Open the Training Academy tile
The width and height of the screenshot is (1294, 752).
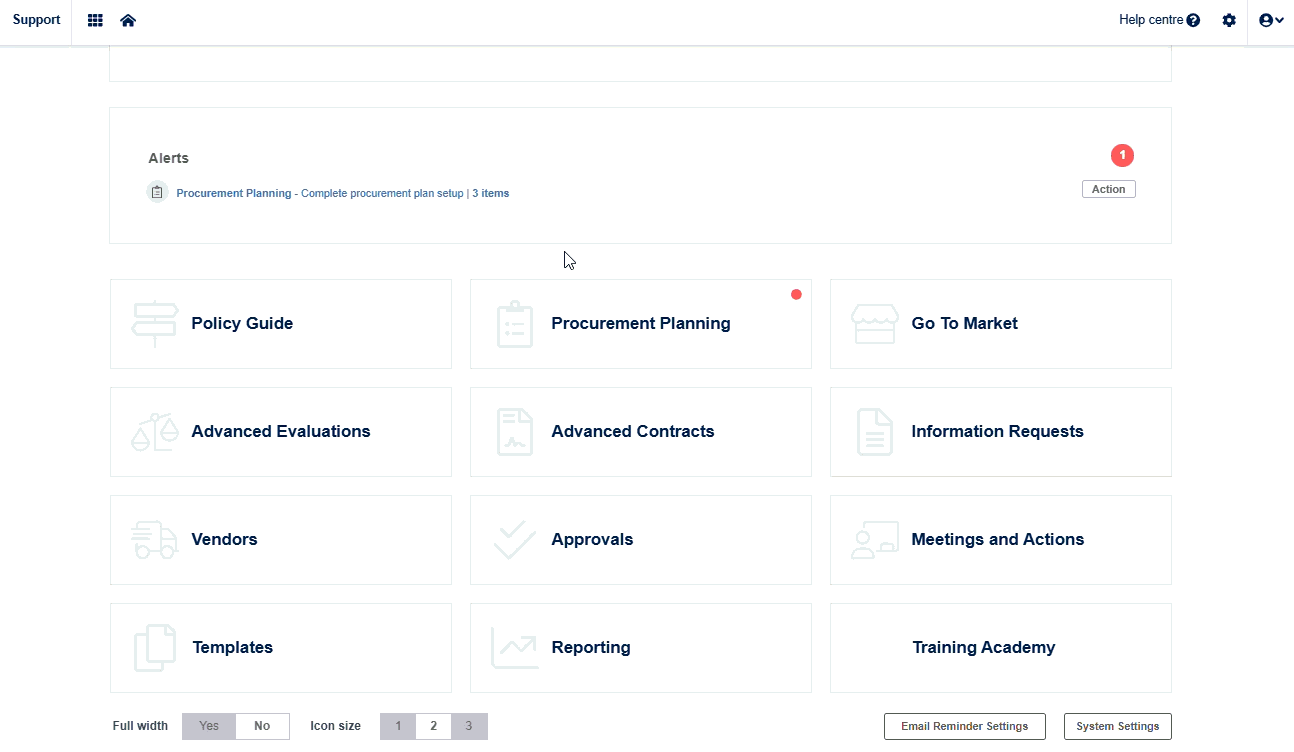tap(1000, 648)
